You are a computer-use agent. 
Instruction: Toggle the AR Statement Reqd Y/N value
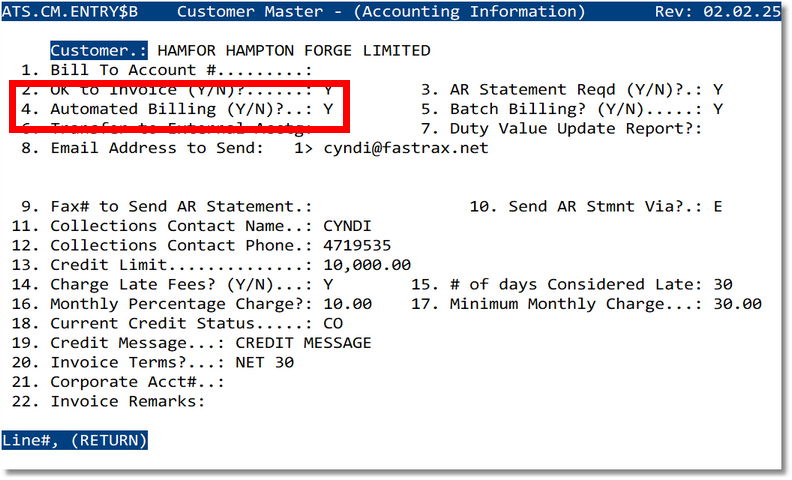tap(718, 89)
